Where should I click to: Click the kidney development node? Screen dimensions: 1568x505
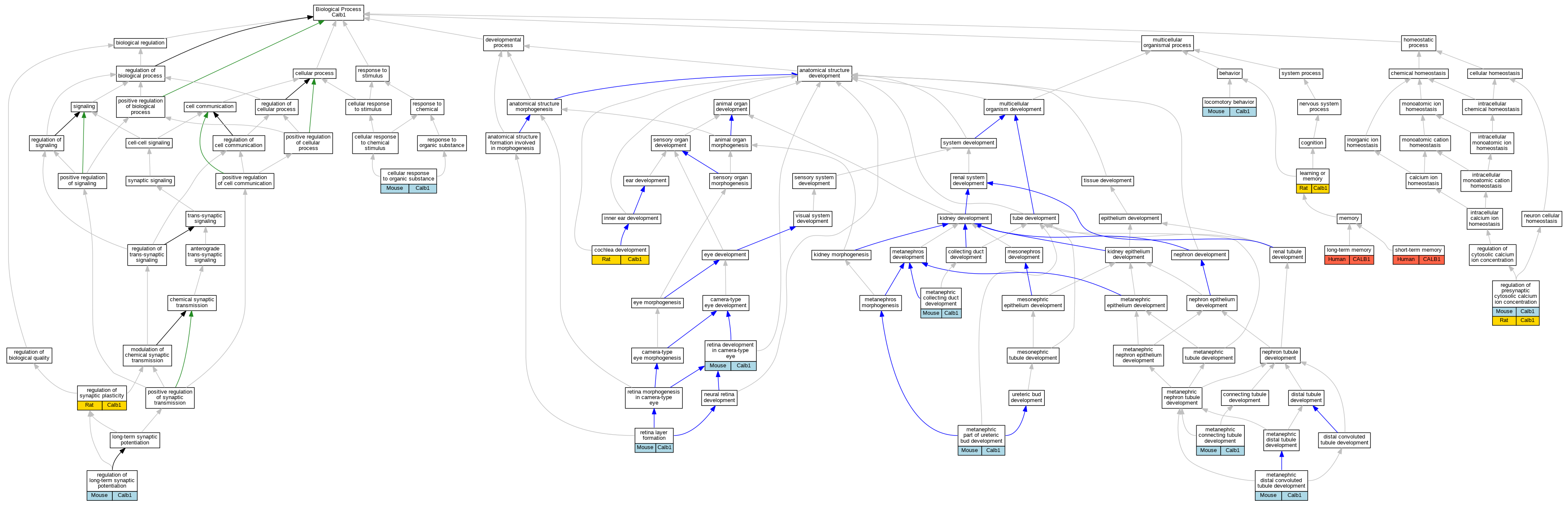[964, 219]
